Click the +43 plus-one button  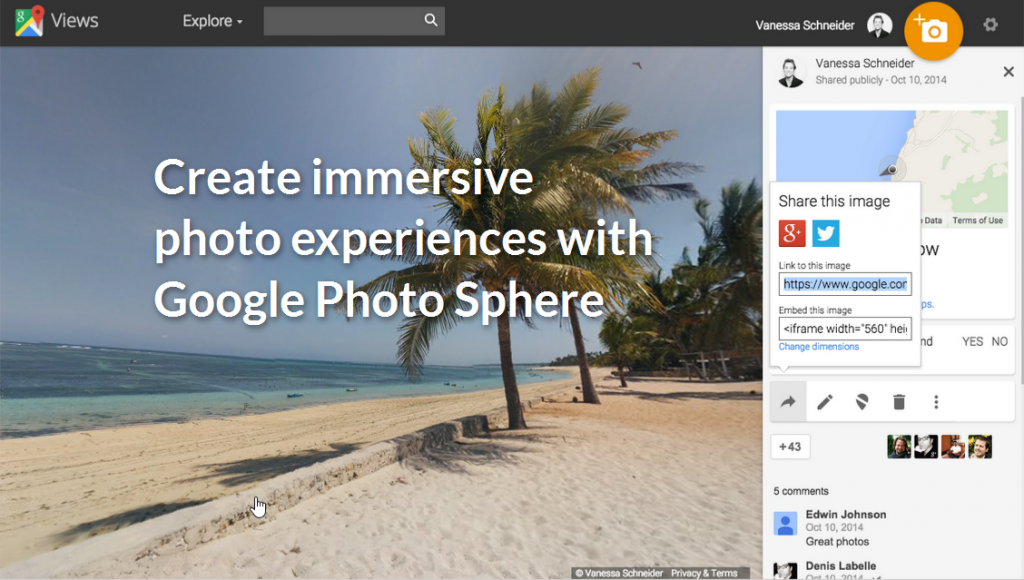790,447
